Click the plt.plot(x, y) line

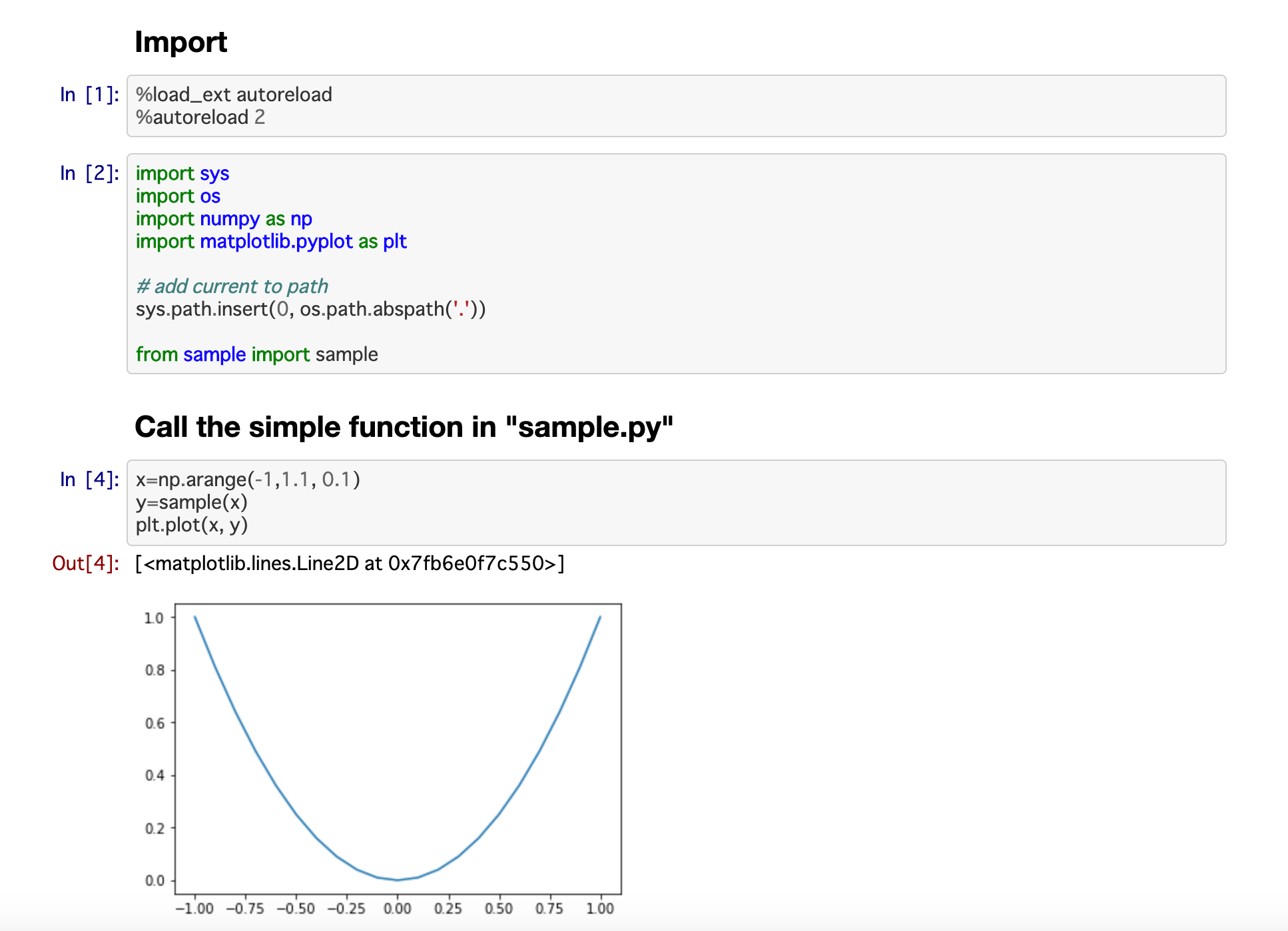click(x=191, y=525)
